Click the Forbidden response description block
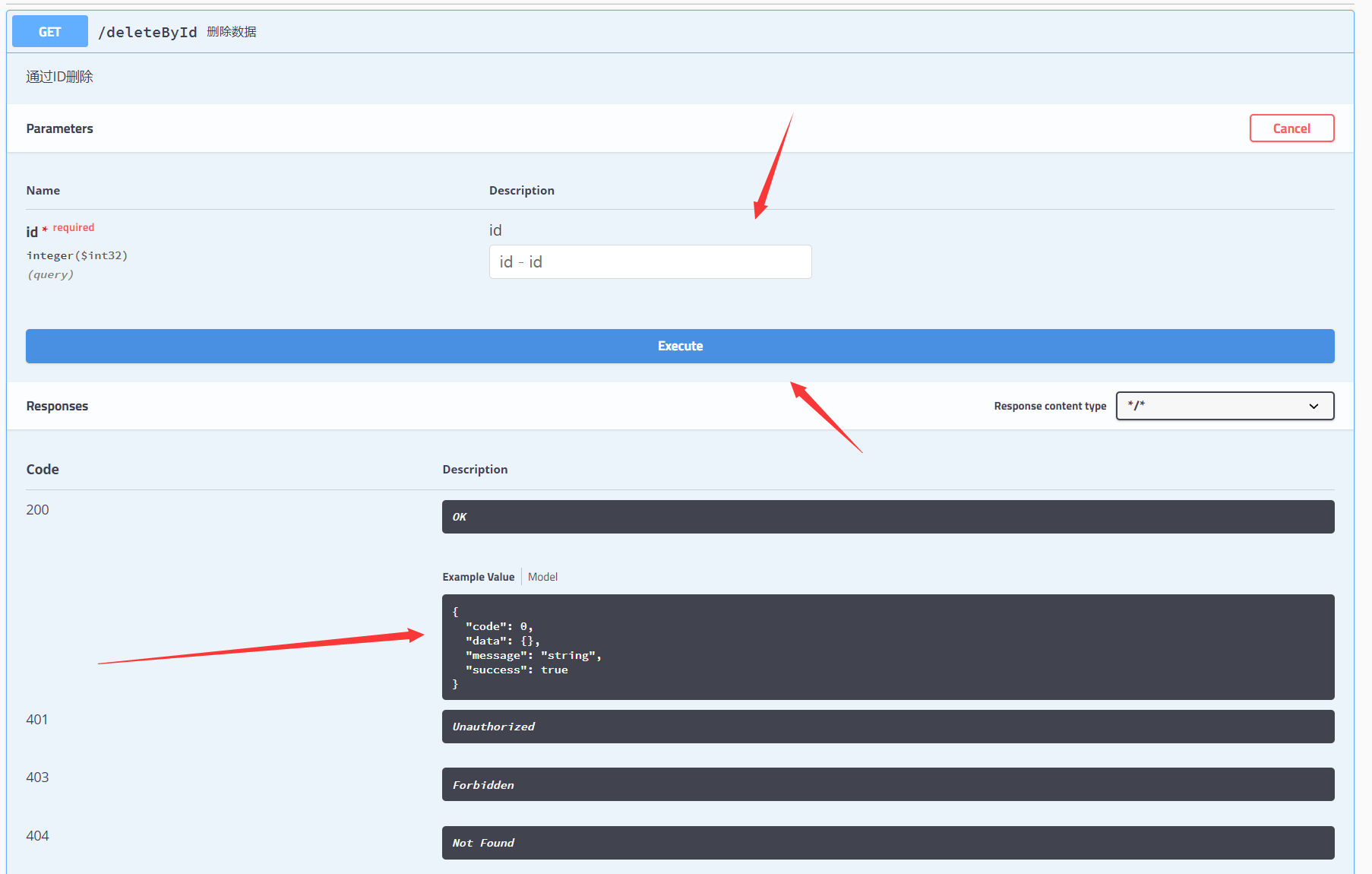 click(887, 784)
